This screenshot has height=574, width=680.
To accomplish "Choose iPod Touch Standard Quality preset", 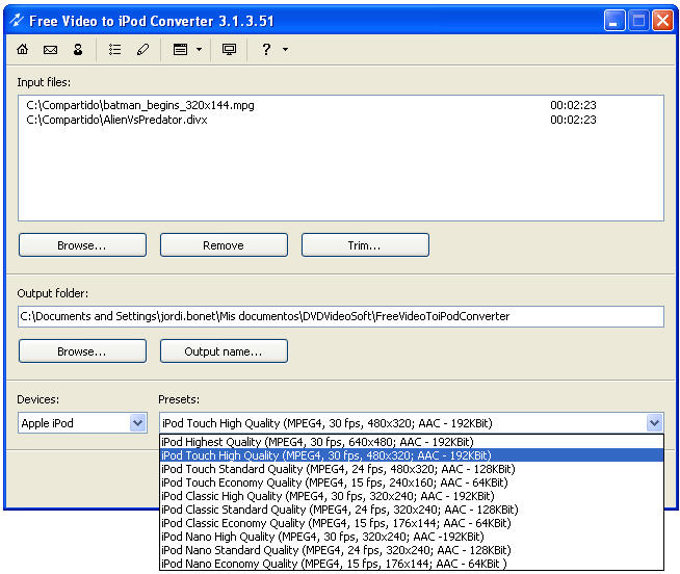I will pos(412,469).
